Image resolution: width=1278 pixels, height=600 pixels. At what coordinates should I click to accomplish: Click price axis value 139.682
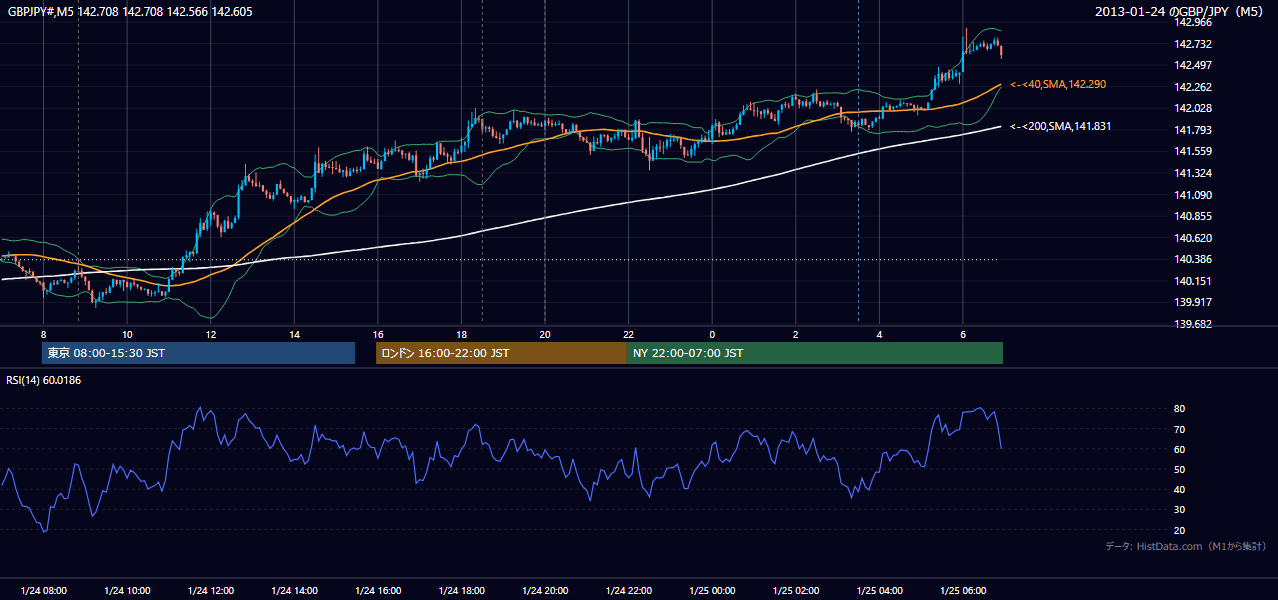pos(1194,324)
